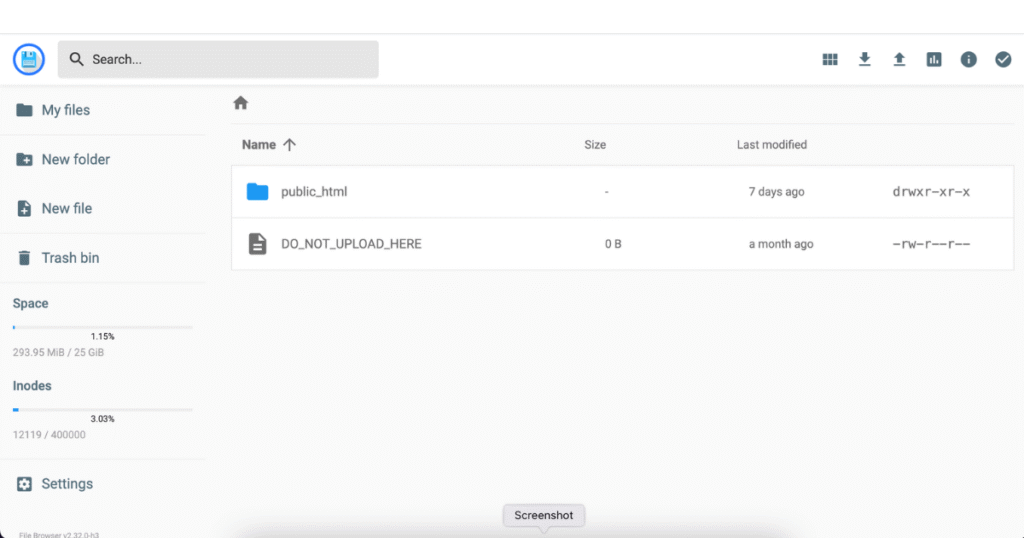Click the DO_NOT_UPLOAD_HERE file icon

[x=257, y=244]
